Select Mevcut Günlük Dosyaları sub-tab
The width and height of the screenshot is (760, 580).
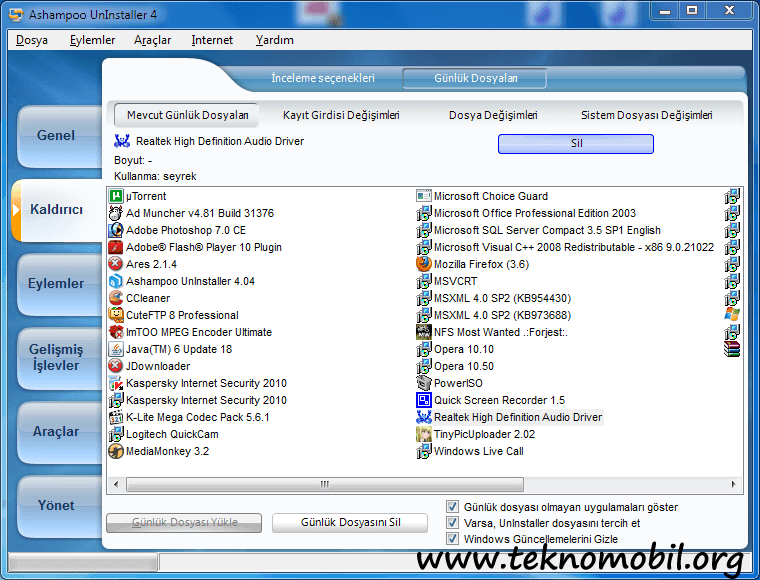pos(187,115)
